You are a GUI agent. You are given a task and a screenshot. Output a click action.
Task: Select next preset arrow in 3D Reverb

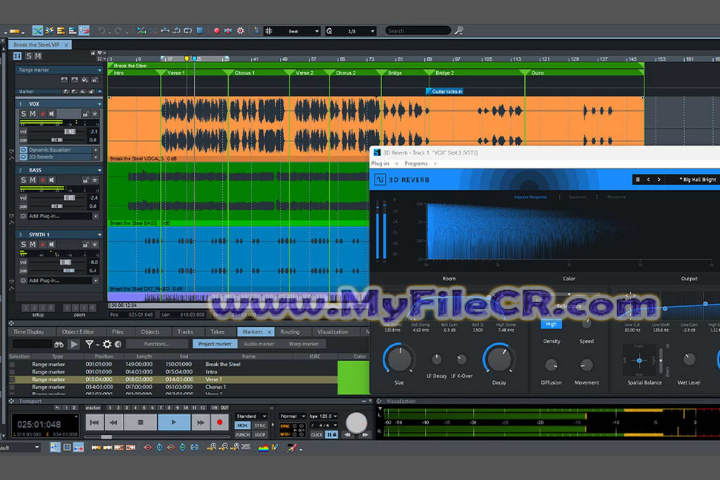pyautogui.click(x=659, y=180)
